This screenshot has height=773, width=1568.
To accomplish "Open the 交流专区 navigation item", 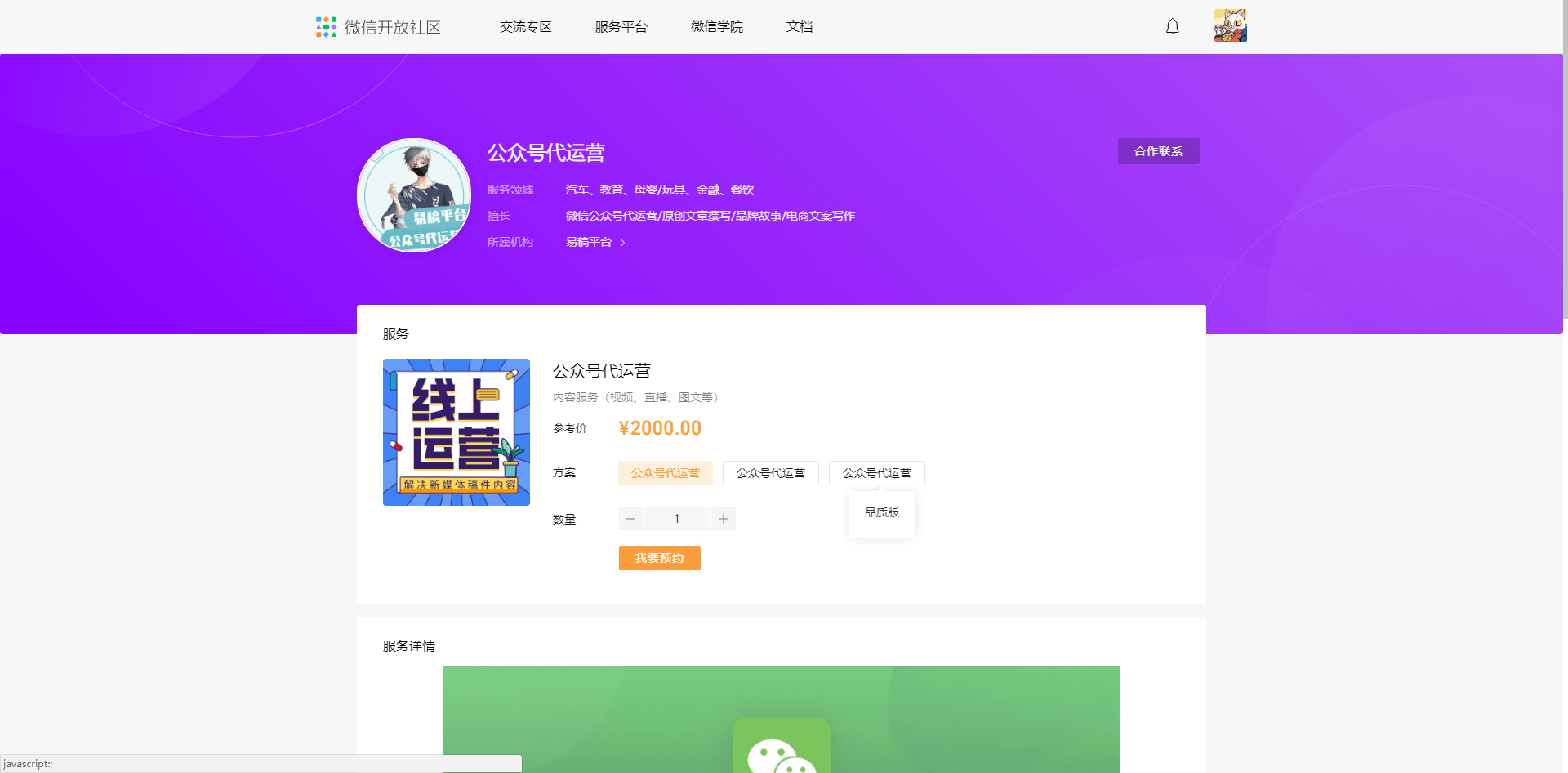I will tap(526, 27).
